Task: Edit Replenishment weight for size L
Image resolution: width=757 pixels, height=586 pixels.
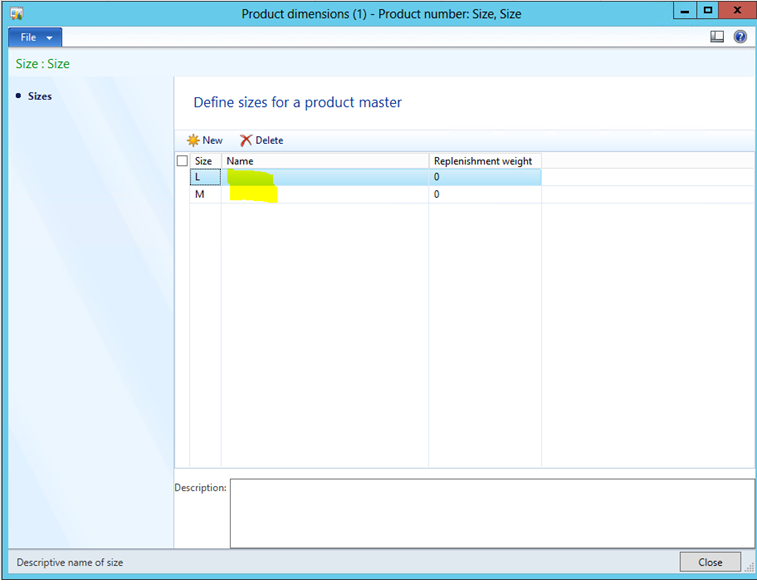Action: pos(484,177)
